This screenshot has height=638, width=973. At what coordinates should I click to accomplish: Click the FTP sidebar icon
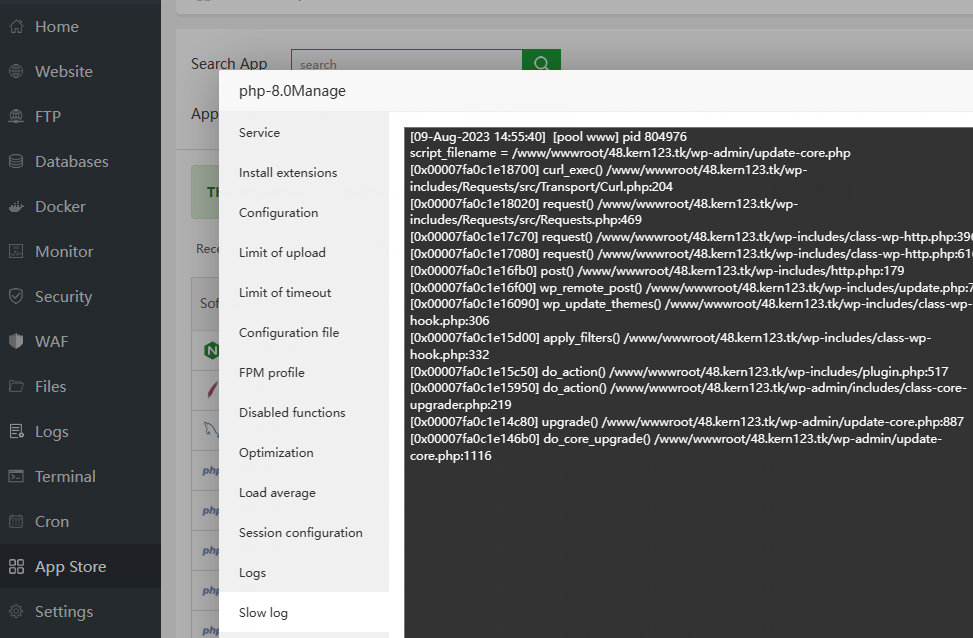[16, 117]
